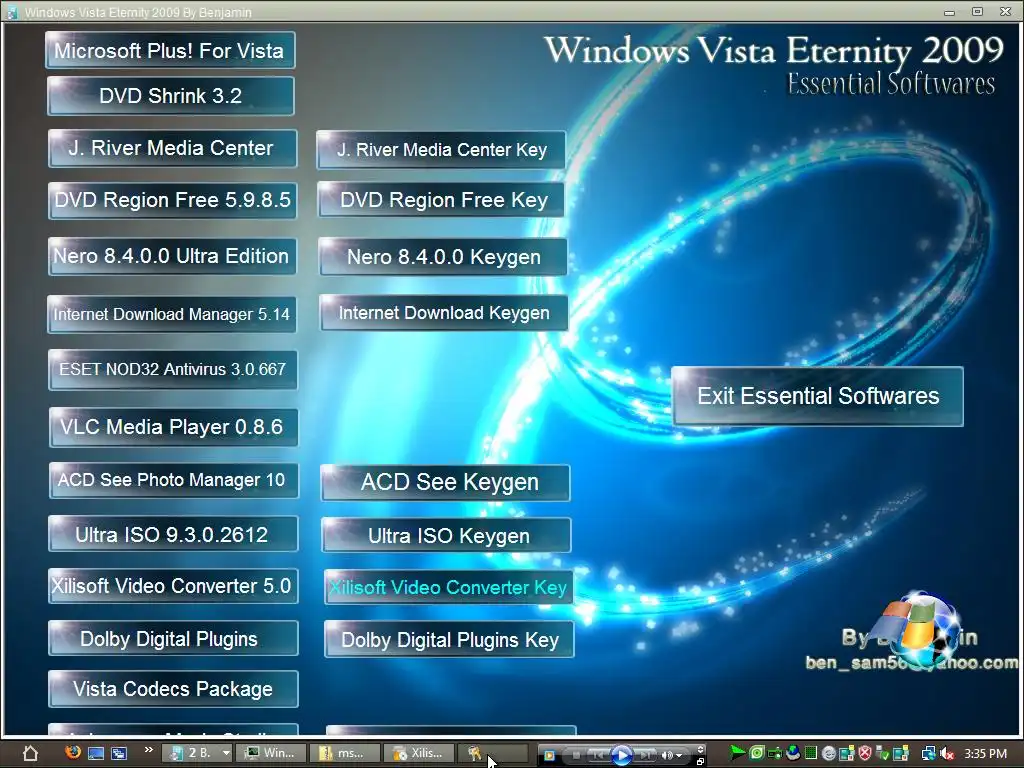Viewport: 1024px width, 768px height.
Task: Click the Start home icon on taskbar
Action: click(x=30, y=753)
